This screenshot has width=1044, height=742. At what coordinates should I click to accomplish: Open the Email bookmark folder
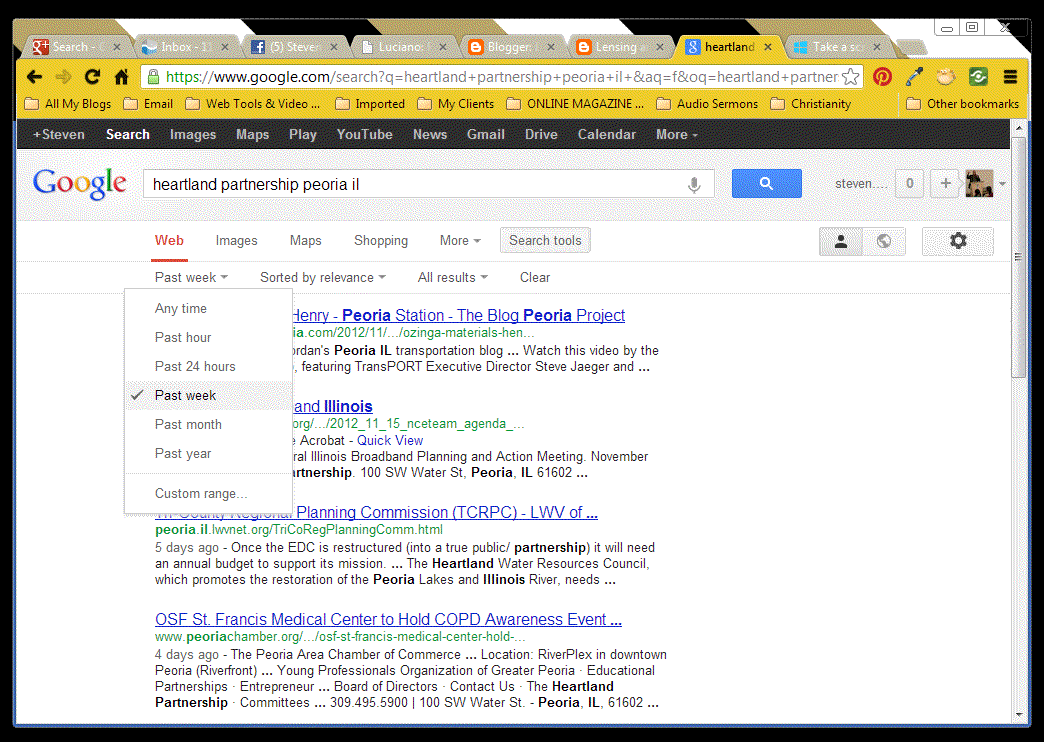tap(148, 104)
